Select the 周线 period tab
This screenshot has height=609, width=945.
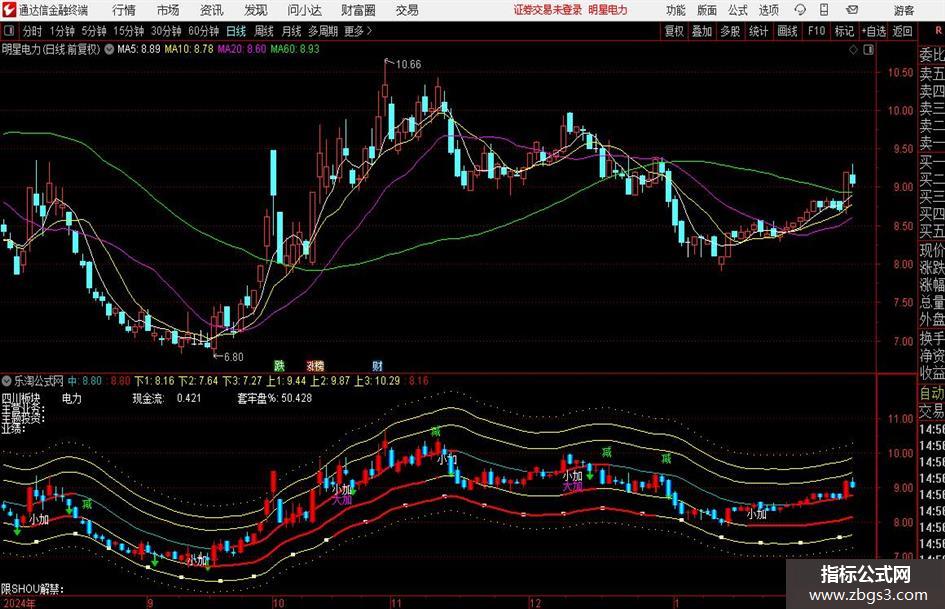click(x=264, y=31)
